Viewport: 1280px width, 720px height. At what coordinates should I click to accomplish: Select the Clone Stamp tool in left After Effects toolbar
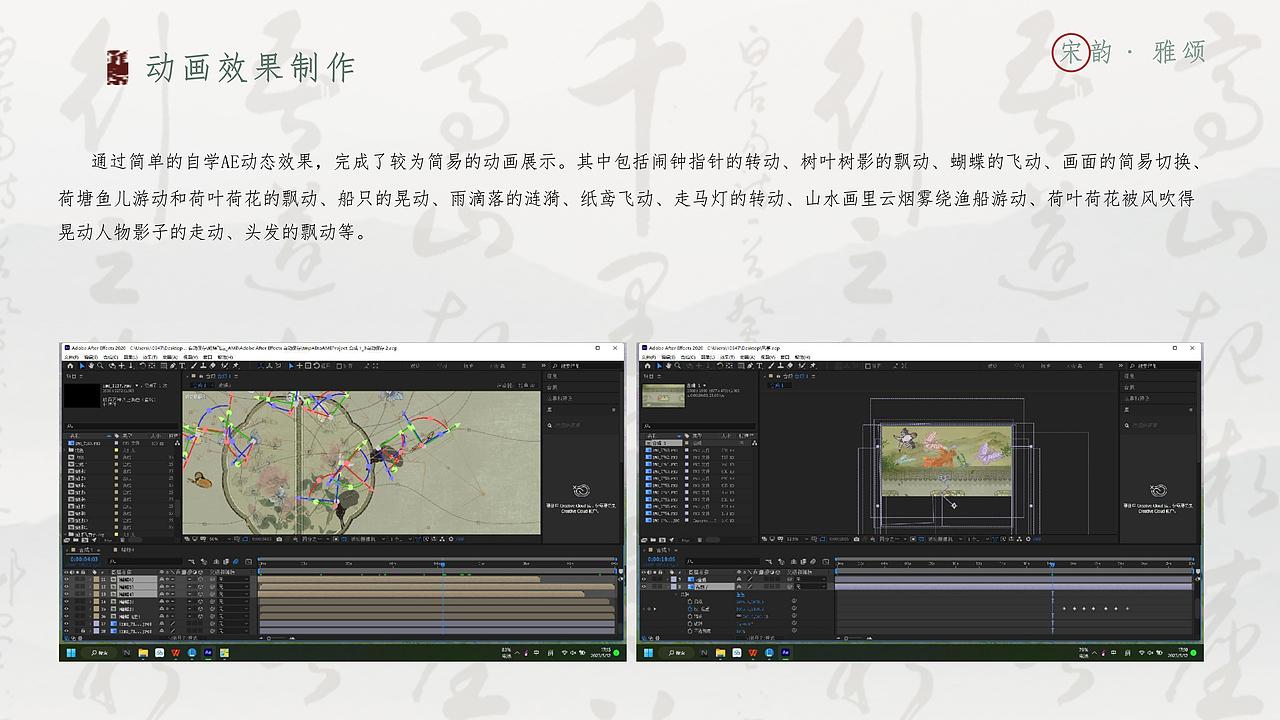tap(203, 366)
